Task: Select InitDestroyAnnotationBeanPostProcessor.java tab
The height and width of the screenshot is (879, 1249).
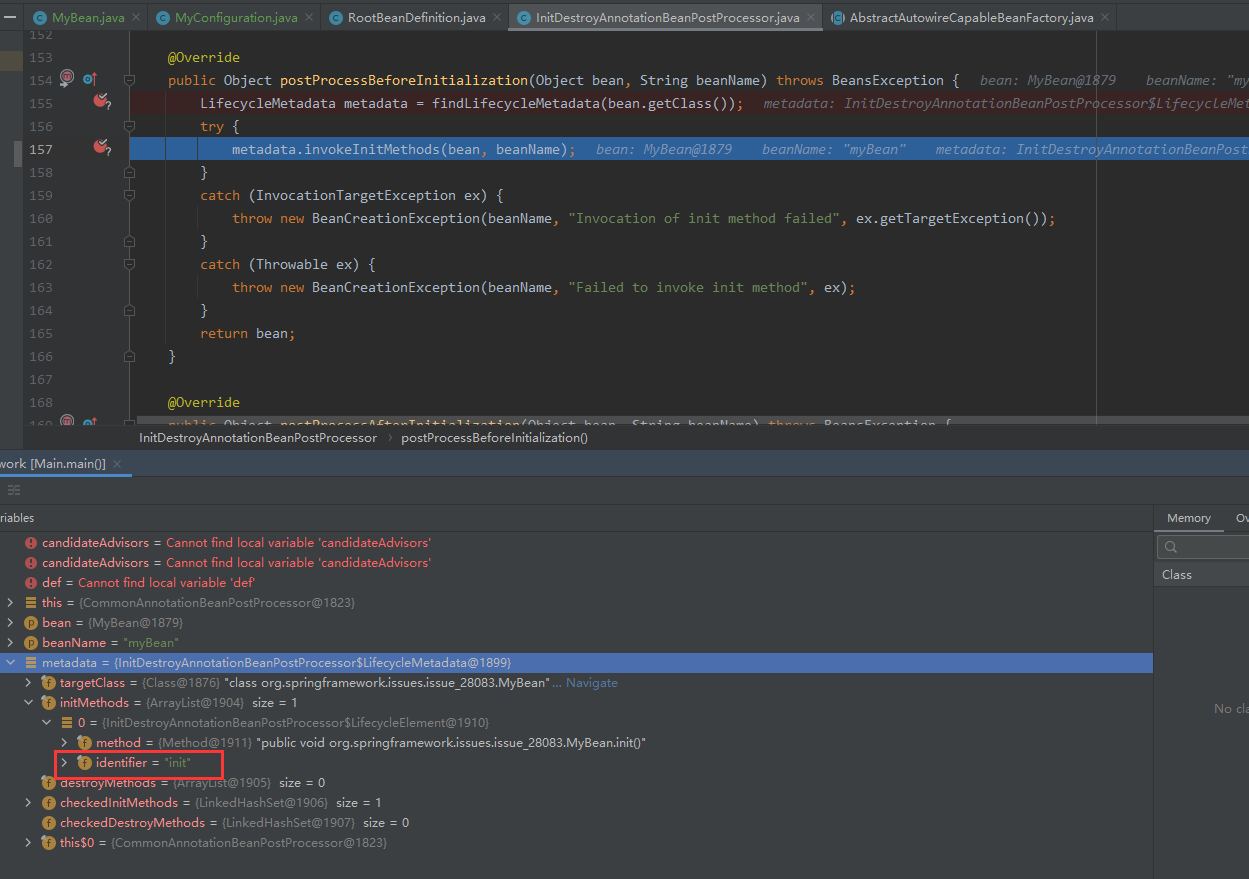Action: coord(667,18)
